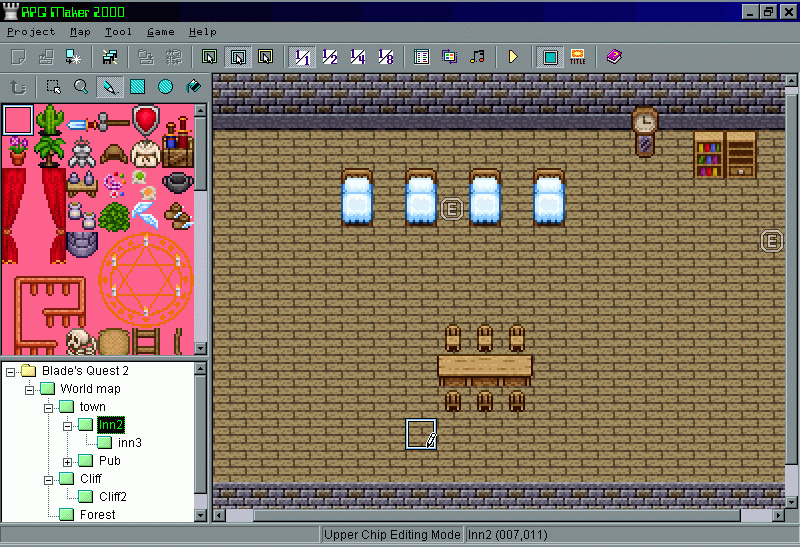Select the Pencil draw tool
Viewport: 800px width, 547px height.
110,87
